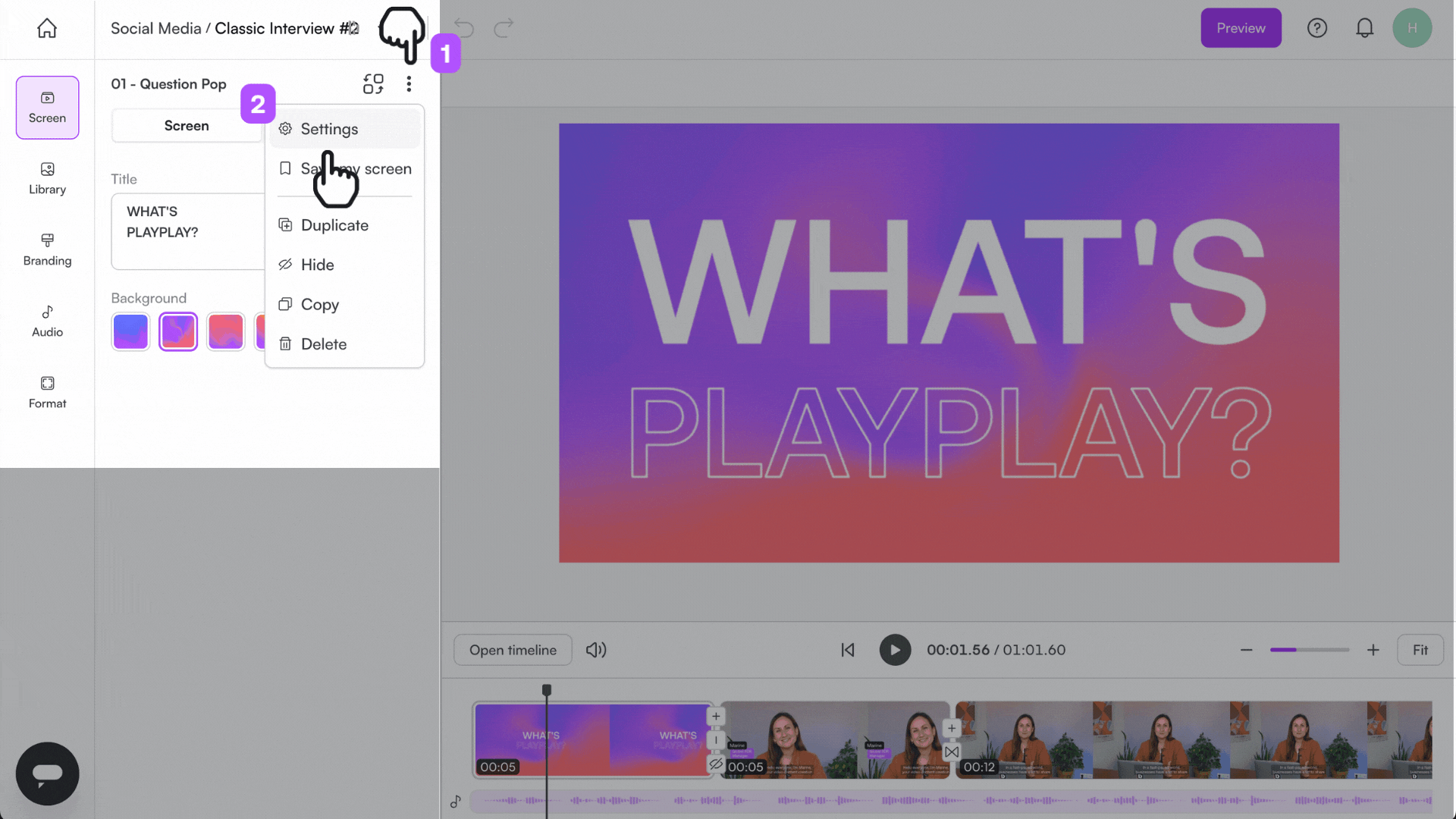Play the video with the play button
This screenshot has width=1456, height=819.
click(x=895, y=650)
